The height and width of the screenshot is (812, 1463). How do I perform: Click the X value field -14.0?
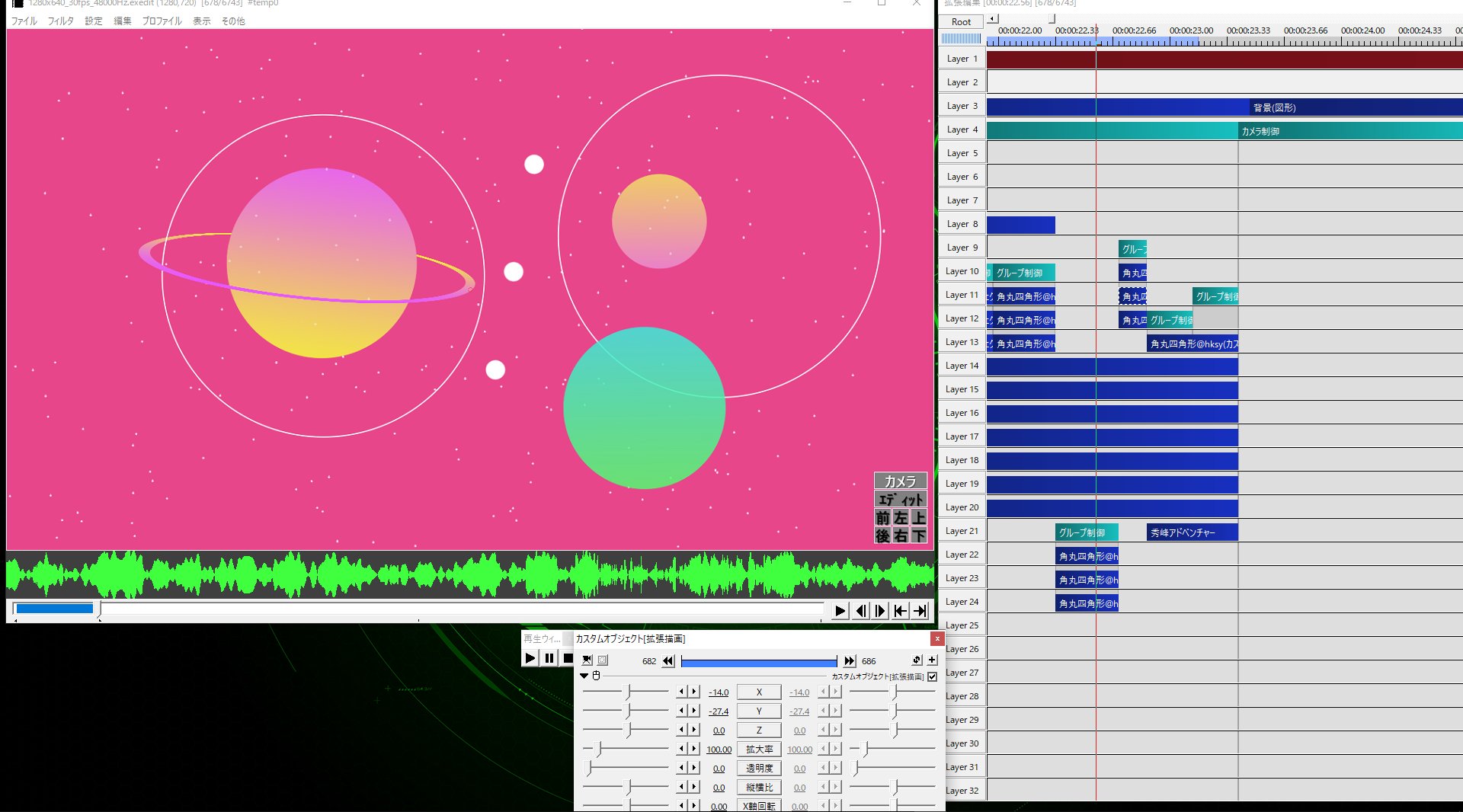pos(719,692)
